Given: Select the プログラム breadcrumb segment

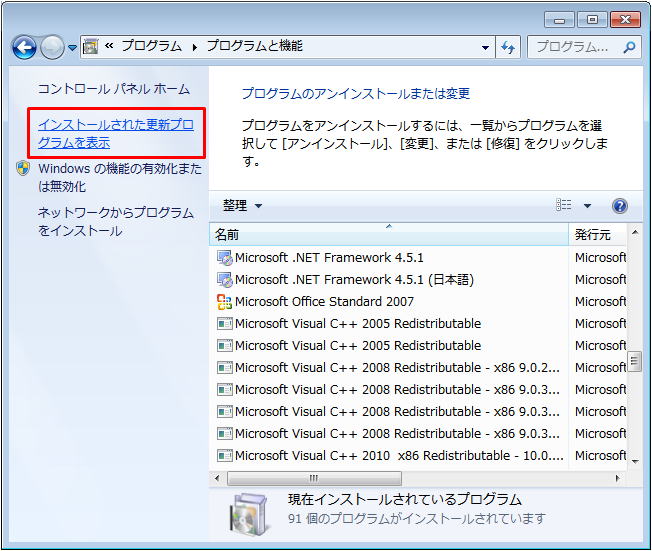Looking at the screenshot, I should [152, 46].
